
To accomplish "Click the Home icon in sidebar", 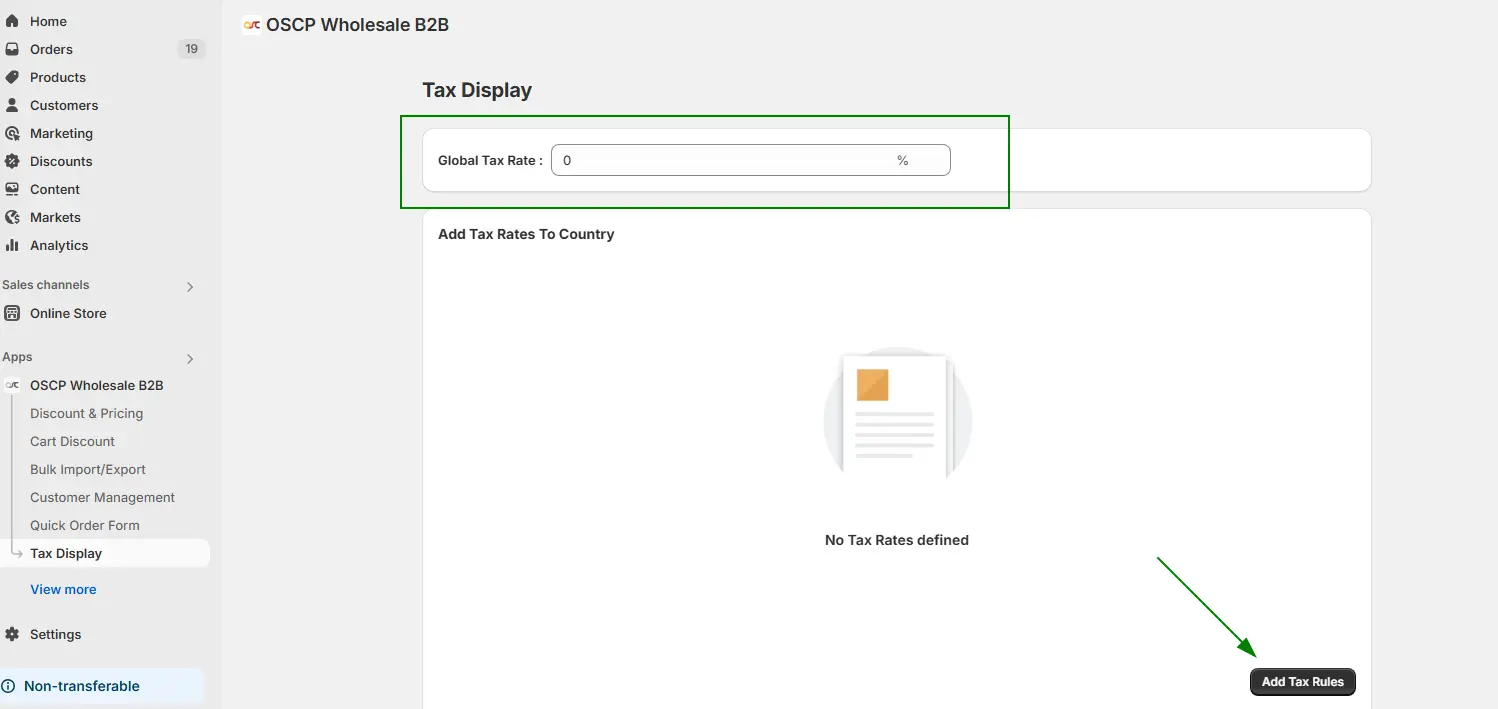I will [12, 21].
